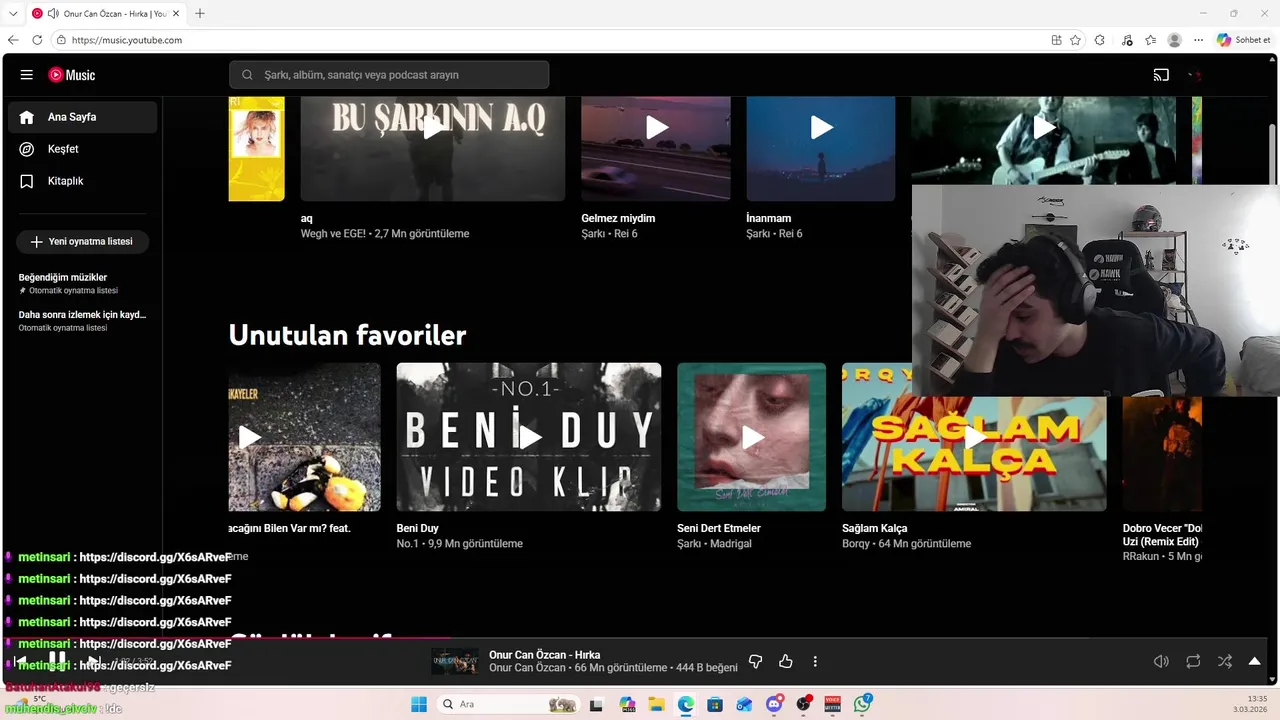Click the İnanmam song title
Viewport: 1280px width, 720px height.
(769, 218)
